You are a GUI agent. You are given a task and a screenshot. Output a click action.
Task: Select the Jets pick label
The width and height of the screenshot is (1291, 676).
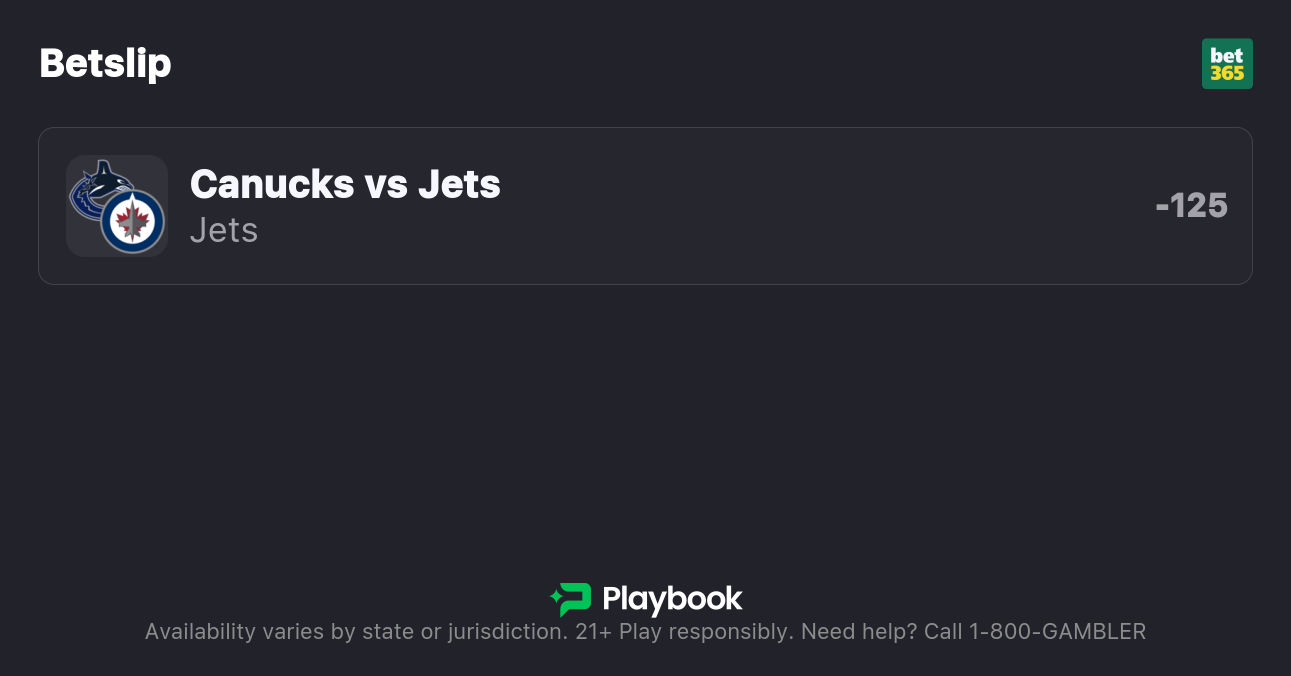click(224, 230)
